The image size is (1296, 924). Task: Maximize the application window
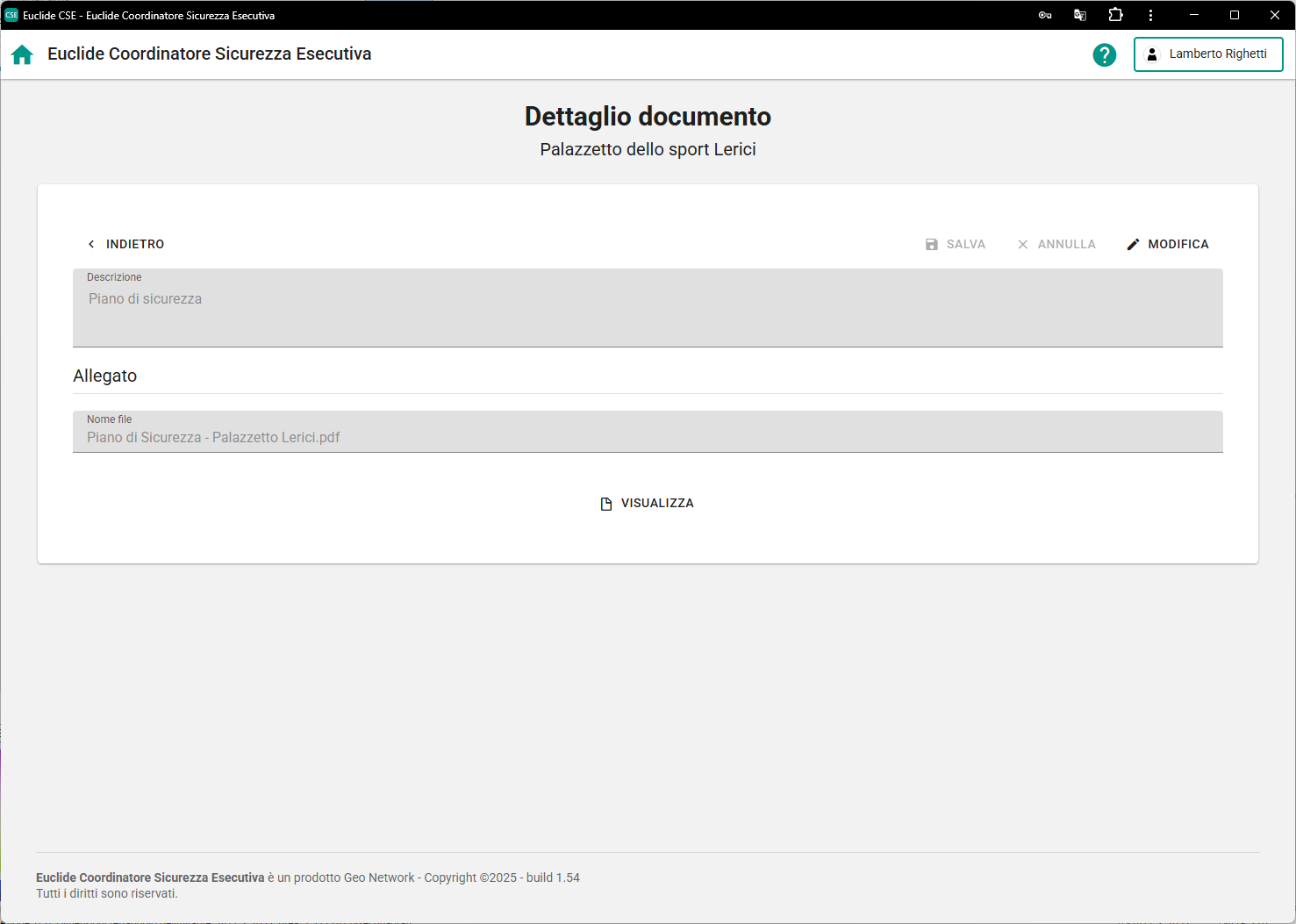(1234, 15)
